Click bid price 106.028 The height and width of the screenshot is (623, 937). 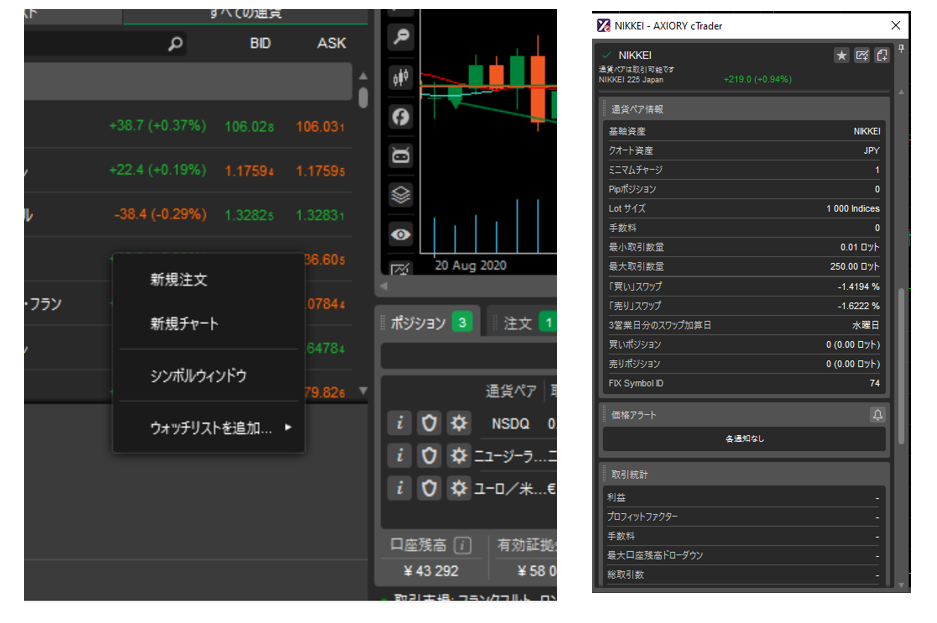249,127
